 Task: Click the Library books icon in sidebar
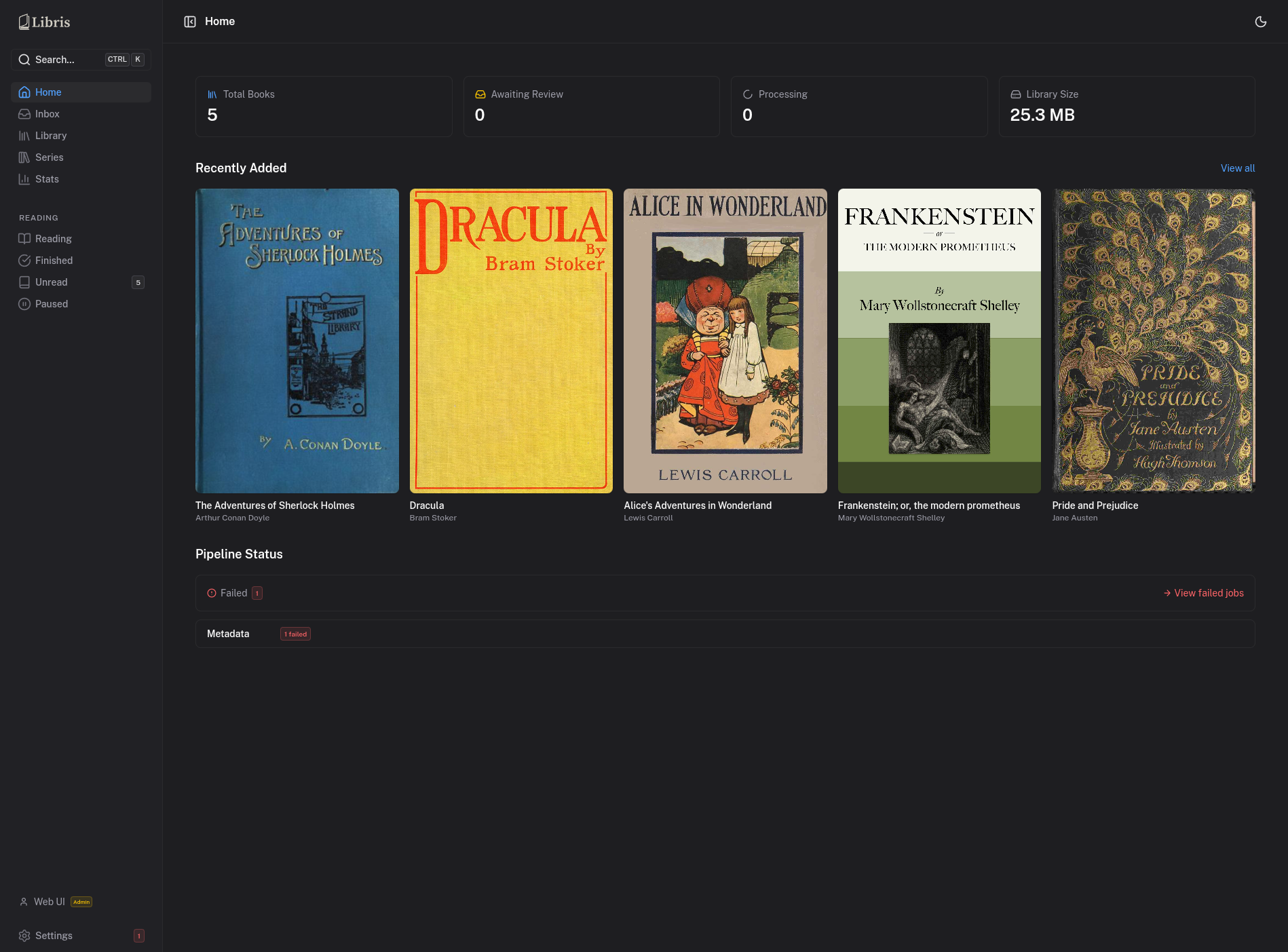pos(24,136)
